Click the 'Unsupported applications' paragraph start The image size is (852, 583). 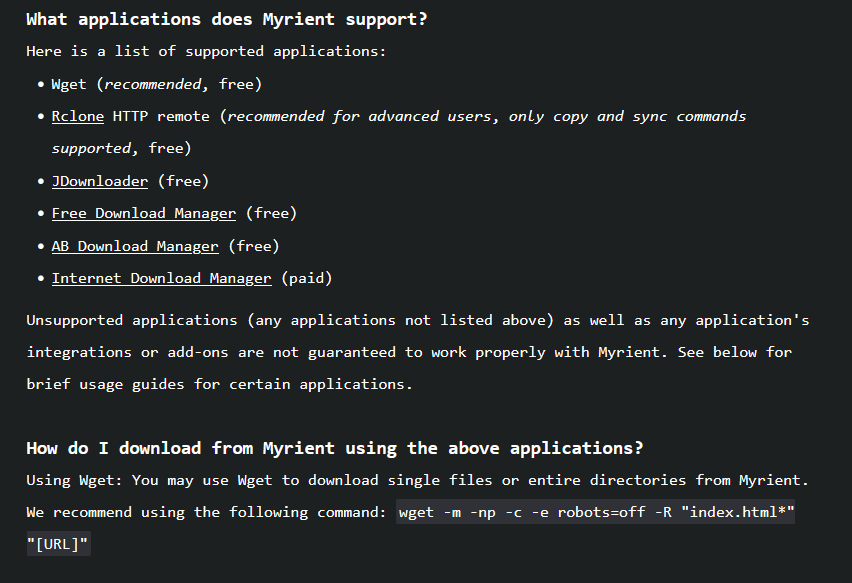(131, 320)
